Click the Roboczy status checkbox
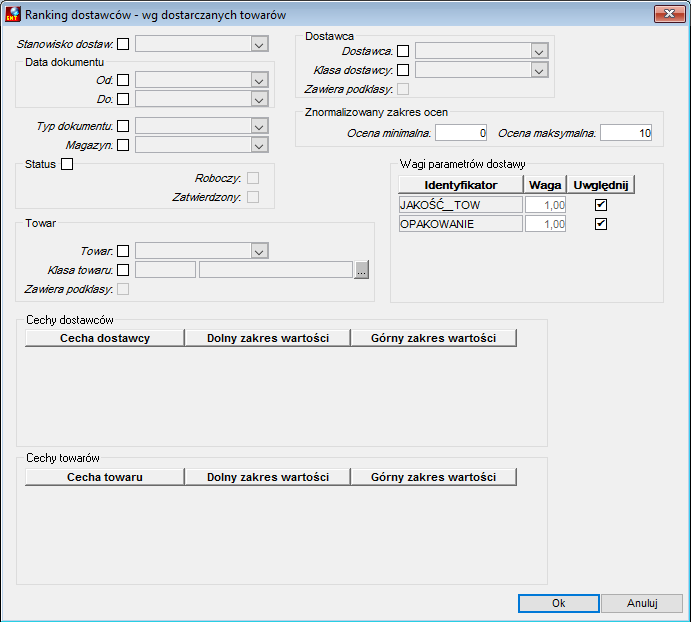Viewport: 691px width, 622px height. pyautogui.click(x=253, y=178)
